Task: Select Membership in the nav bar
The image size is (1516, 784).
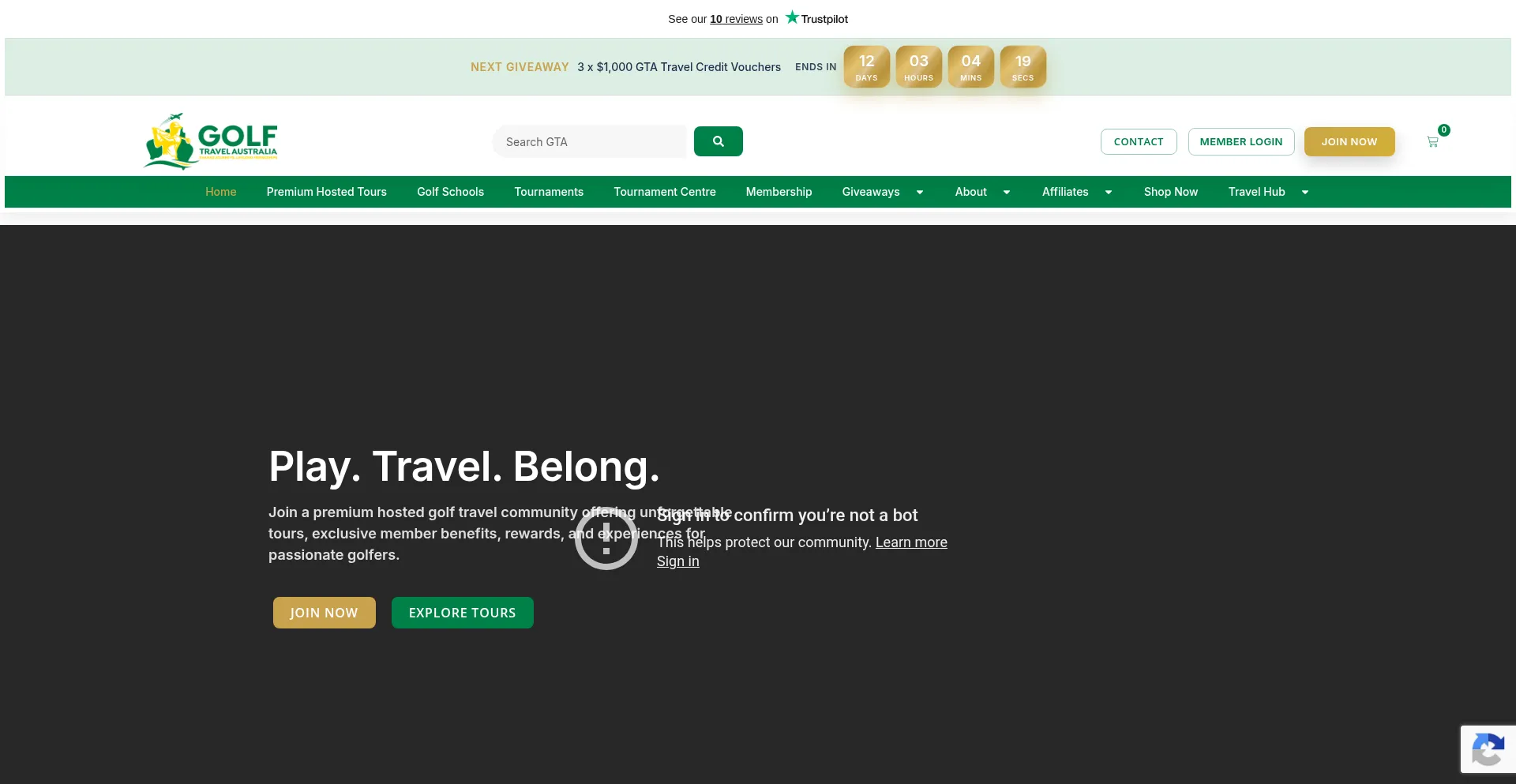Action: coord(779,192)
